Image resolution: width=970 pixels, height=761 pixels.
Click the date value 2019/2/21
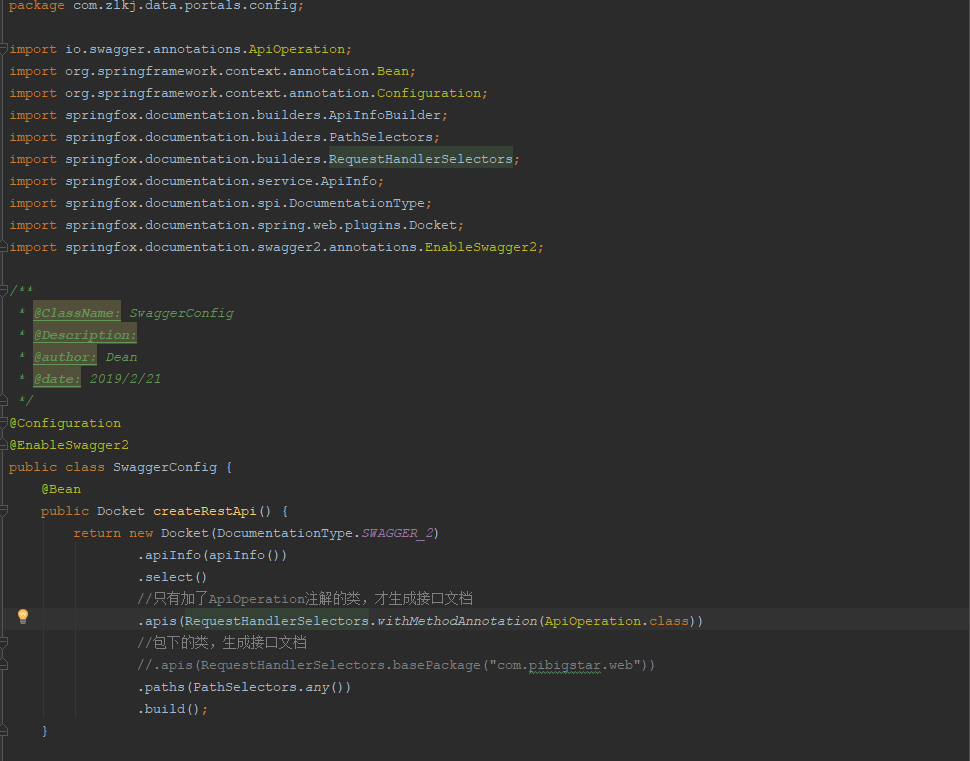pos(126,379)
